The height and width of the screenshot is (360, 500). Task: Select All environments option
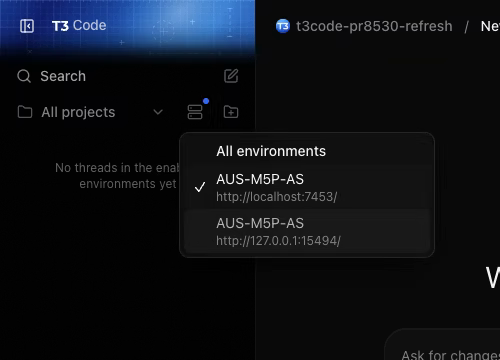pyautogui.click(x=307, y=151)
